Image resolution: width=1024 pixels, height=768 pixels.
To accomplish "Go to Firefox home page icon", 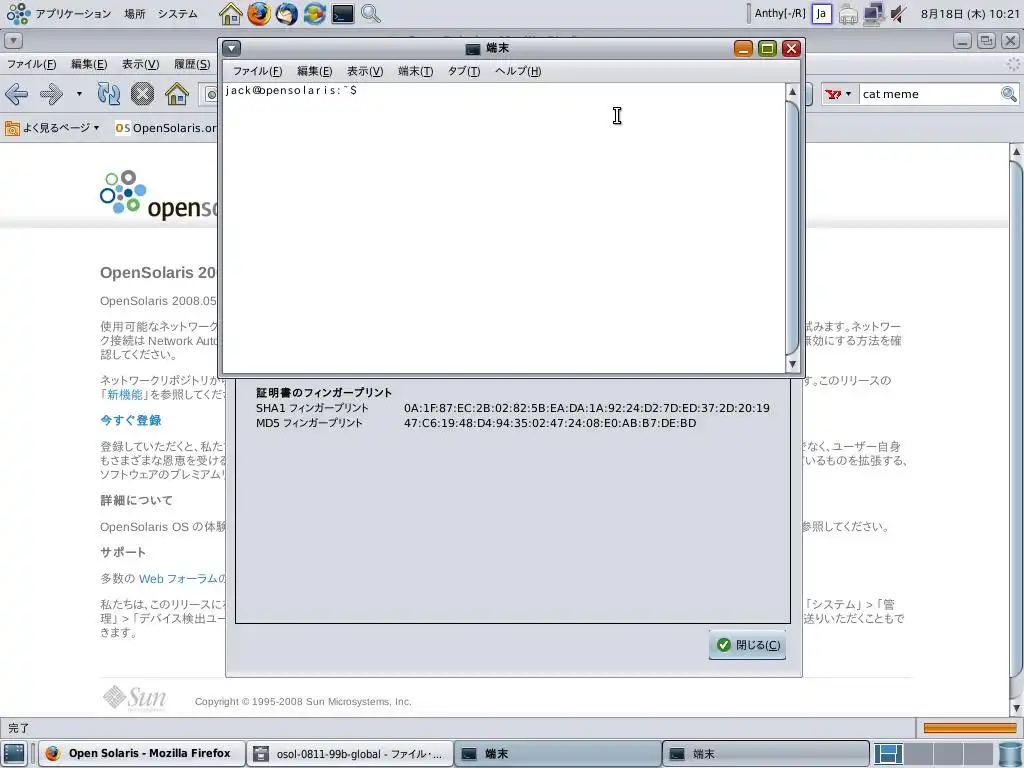I will (x=176, y=94).
